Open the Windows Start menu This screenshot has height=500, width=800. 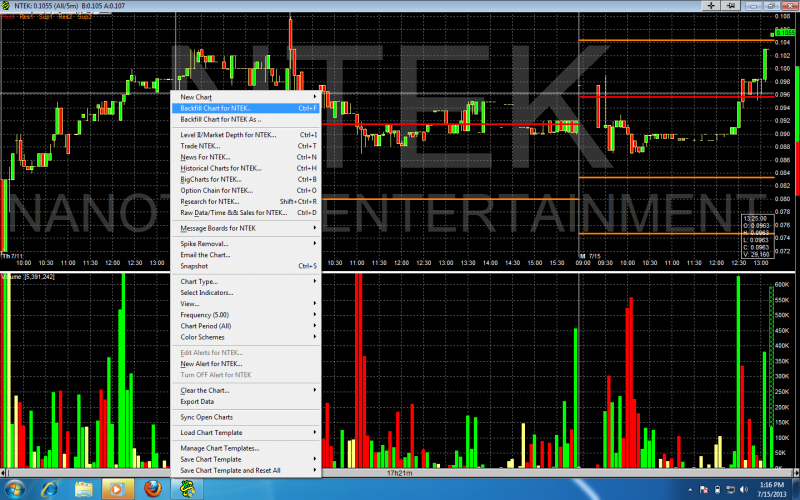point(14,489)
